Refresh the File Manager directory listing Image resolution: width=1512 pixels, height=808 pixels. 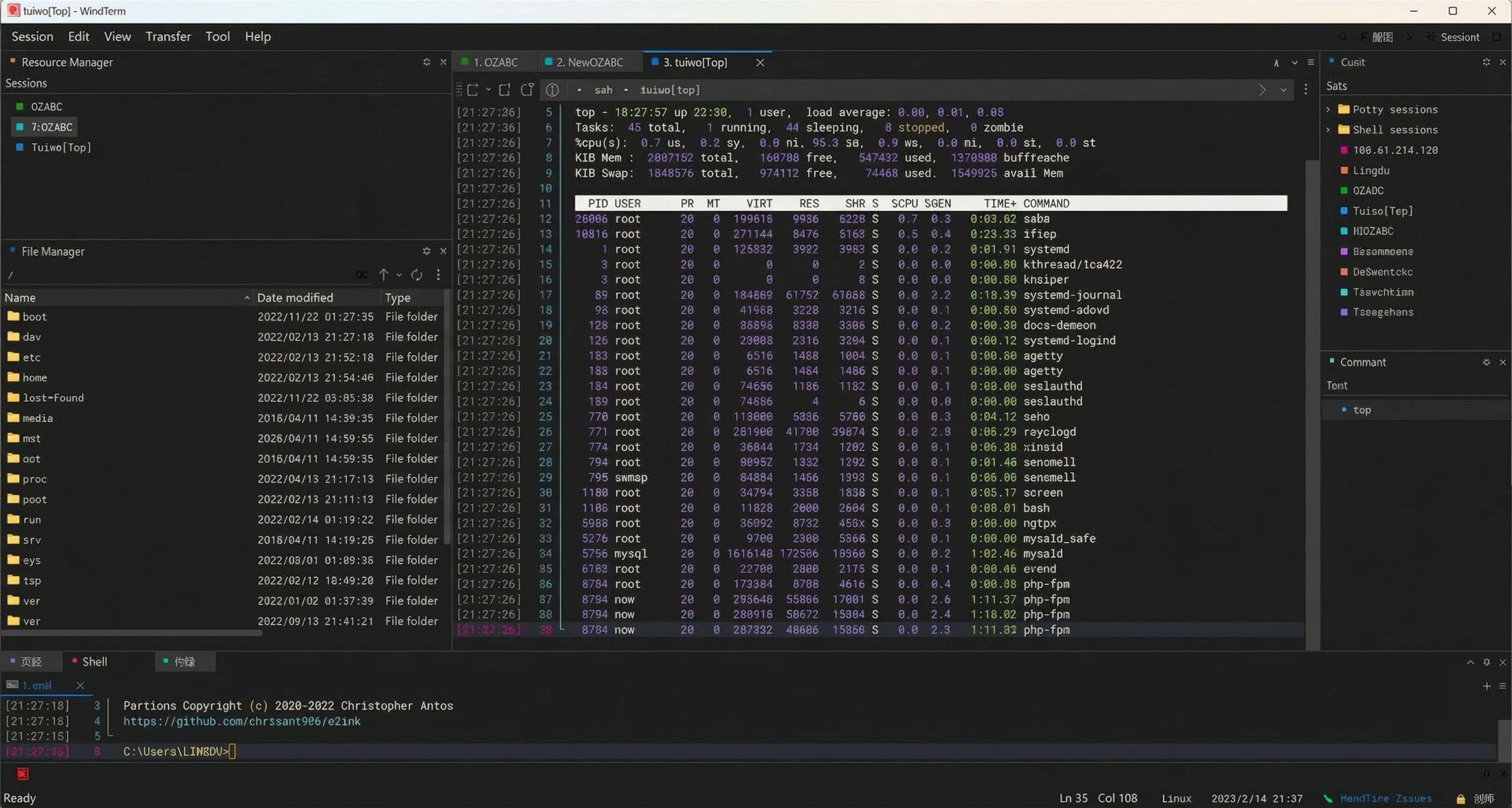[x=417, y=274]
